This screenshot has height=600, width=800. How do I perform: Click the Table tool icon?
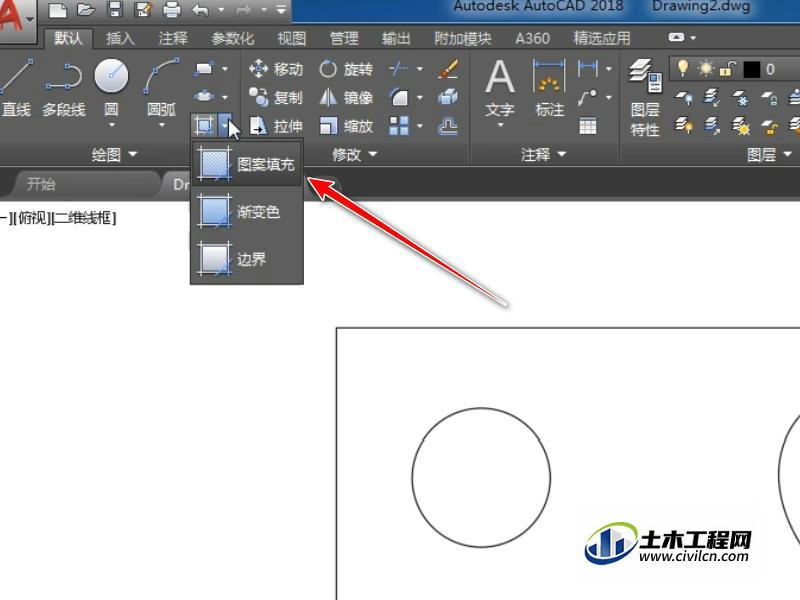click(588, 126)
